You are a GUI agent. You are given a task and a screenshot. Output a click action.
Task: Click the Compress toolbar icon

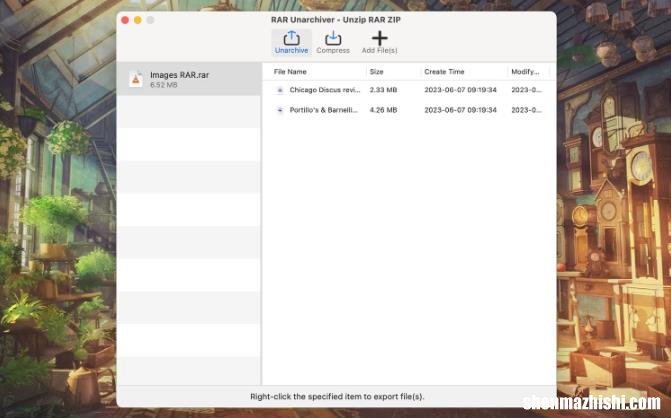click(333, 39)
